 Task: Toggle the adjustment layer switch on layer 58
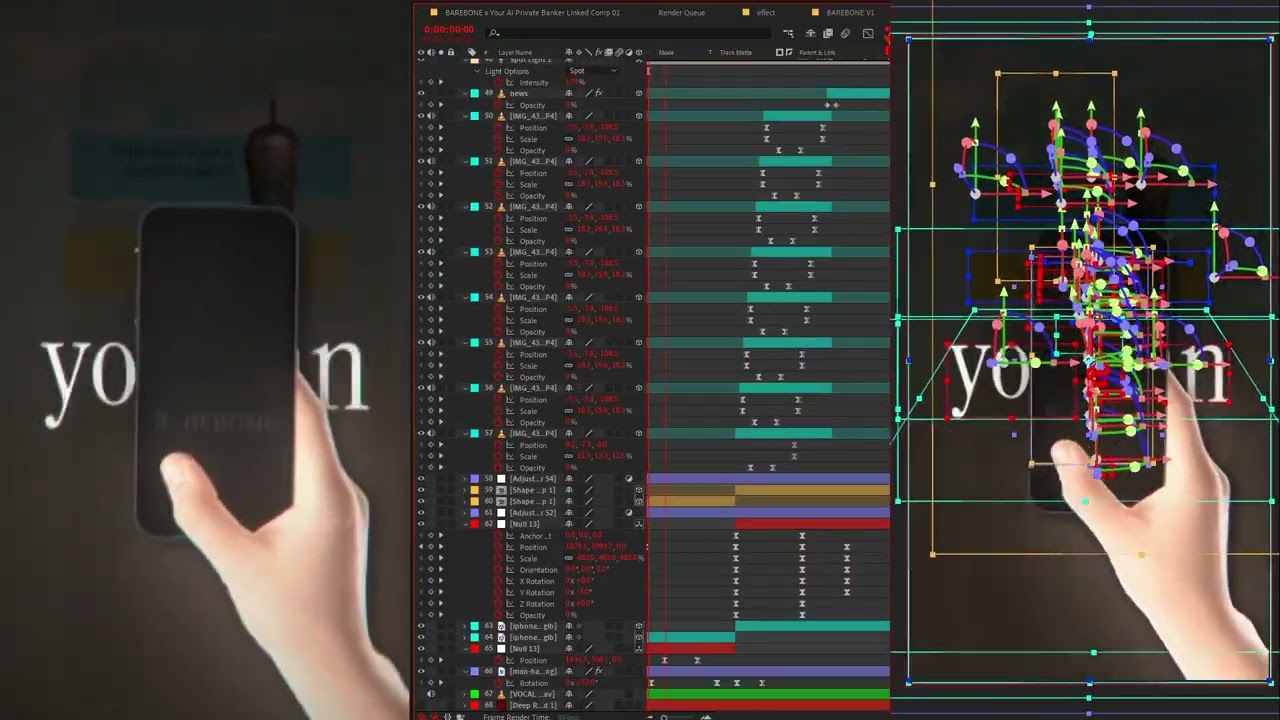point(629,479)
